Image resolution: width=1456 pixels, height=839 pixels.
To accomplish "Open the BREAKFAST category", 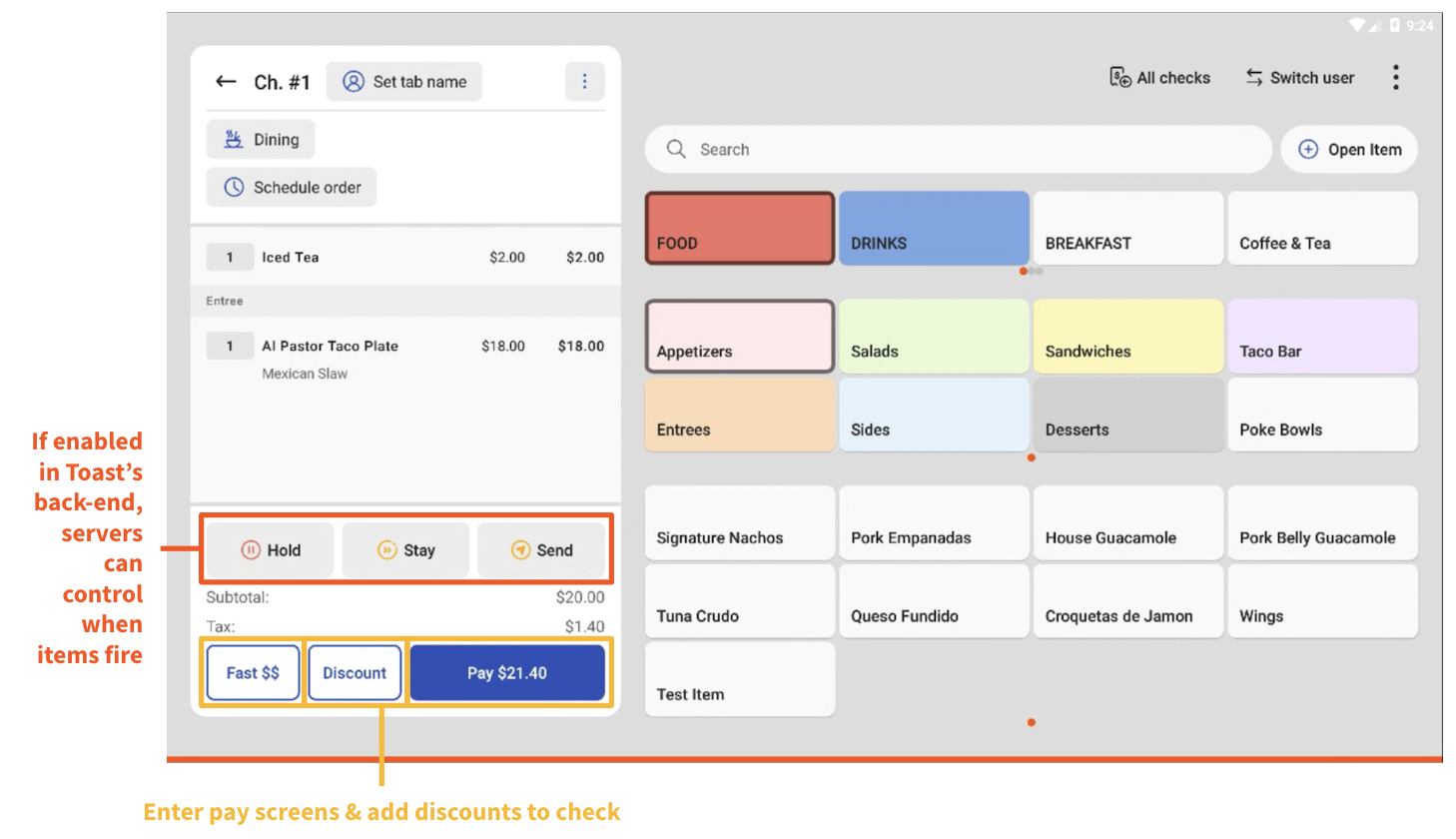I will click(1127, 228).
